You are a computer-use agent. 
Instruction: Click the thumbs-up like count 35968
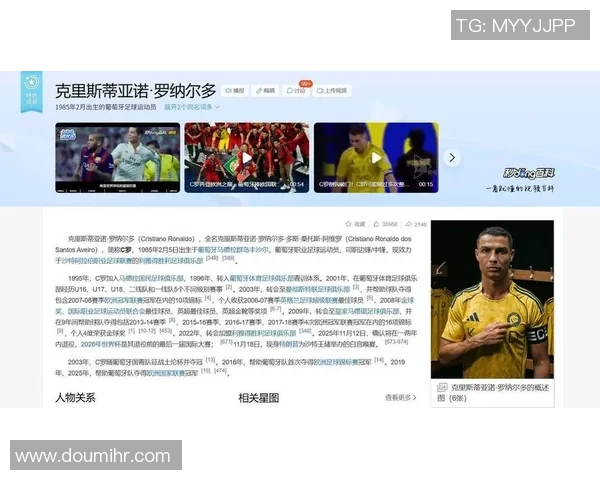(385, 224)
